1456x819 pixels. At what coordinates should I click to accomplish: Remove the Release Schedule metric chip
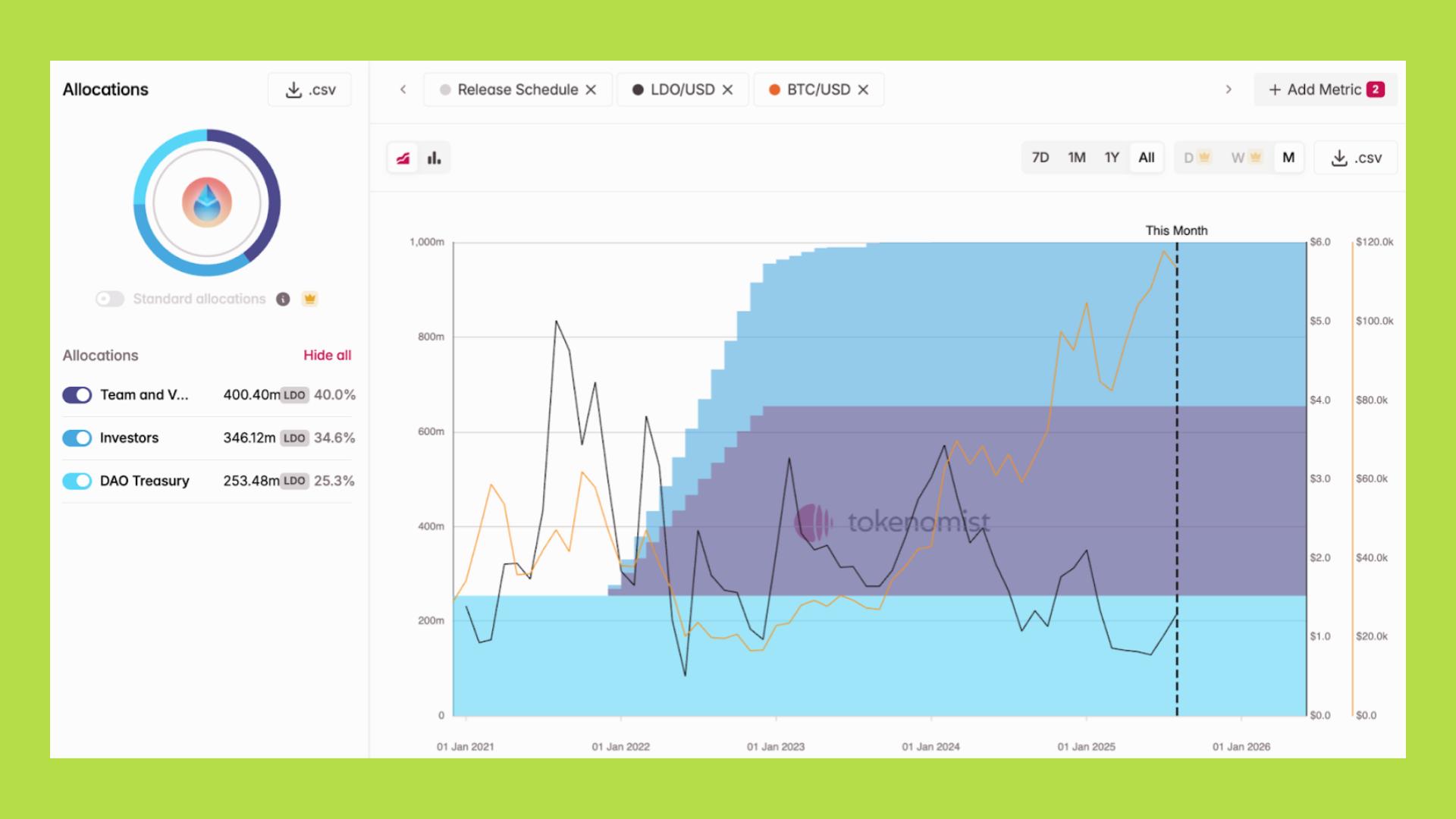(591, 89)
